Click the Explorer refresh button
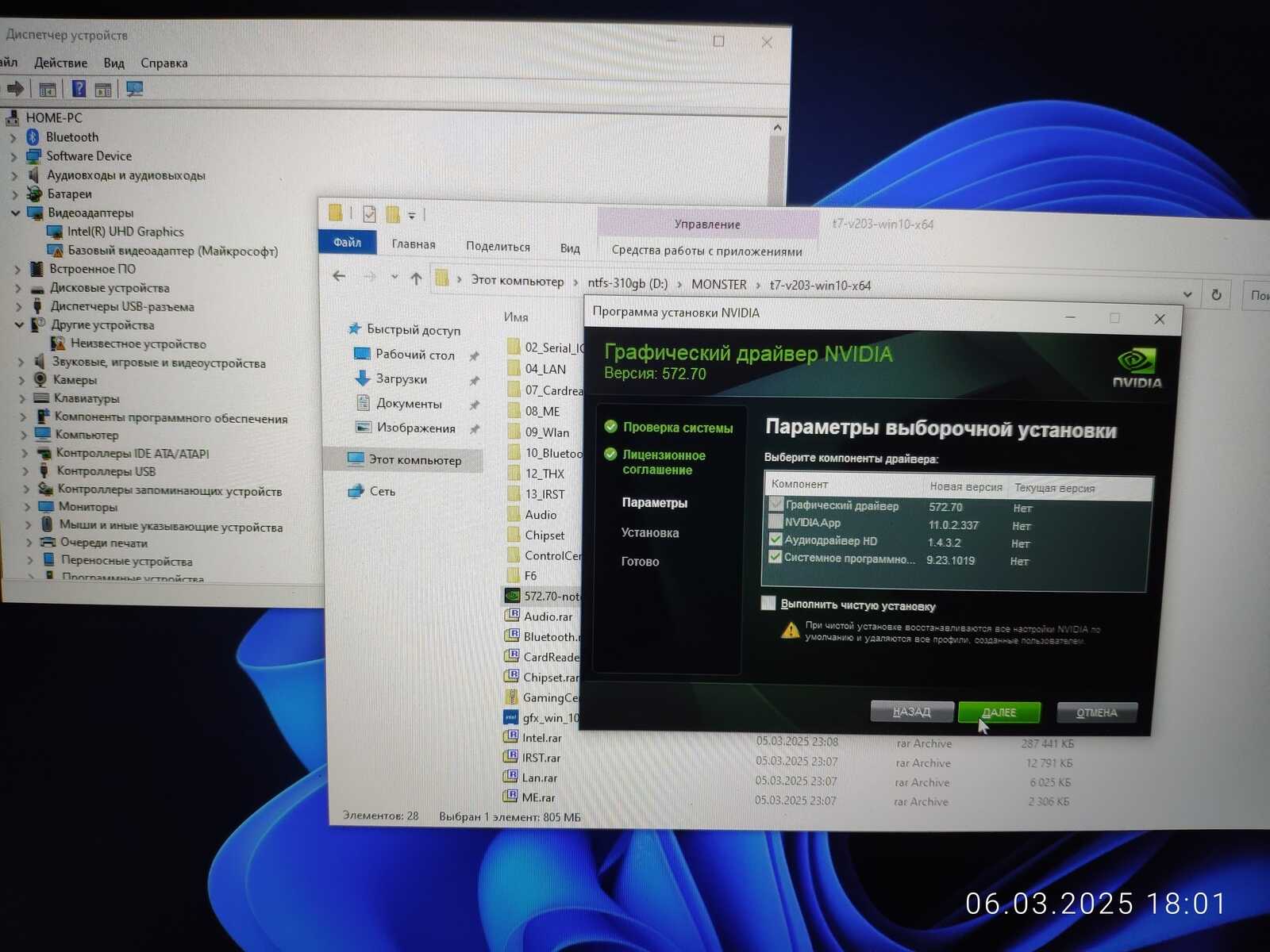 point(1216,295)
